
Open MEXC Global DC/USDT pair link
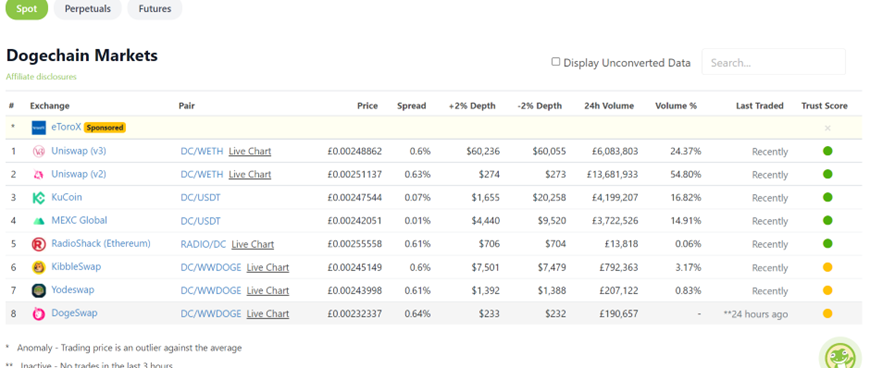click(x=200, y=221)
